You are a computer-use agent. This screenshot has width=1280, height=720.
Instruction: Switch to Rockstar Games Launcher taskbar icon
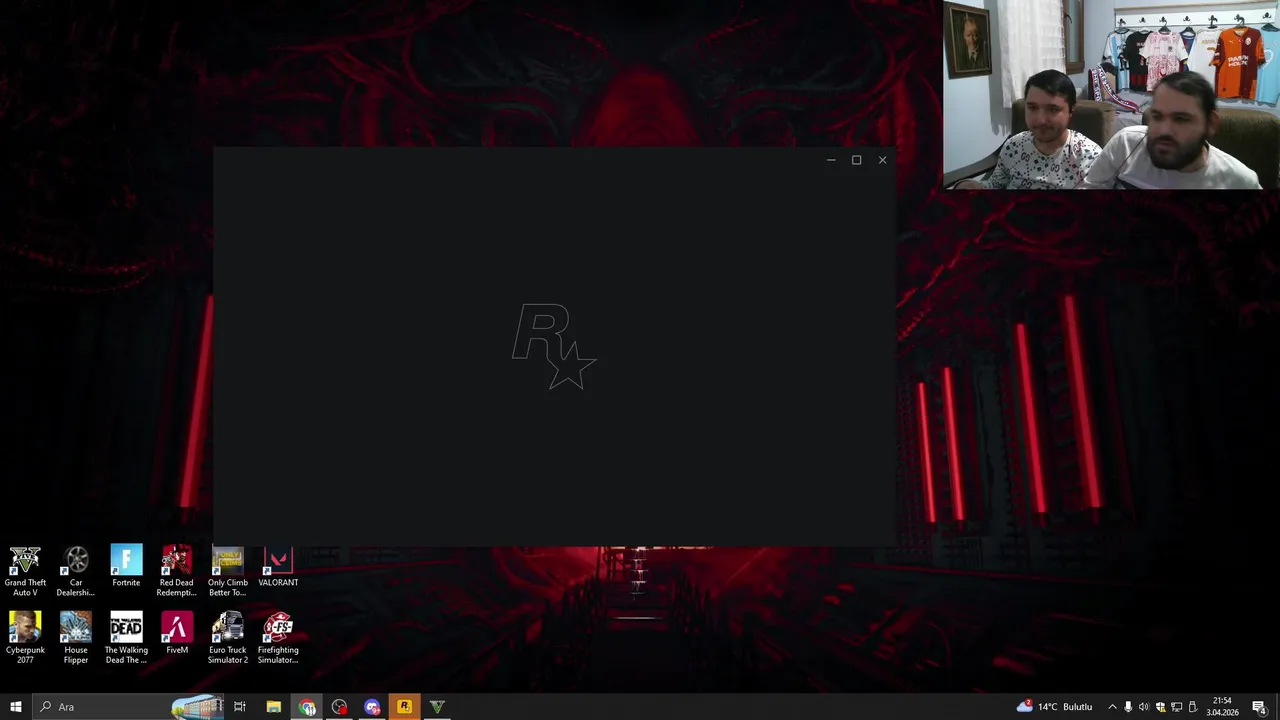[x=404, y=707]
